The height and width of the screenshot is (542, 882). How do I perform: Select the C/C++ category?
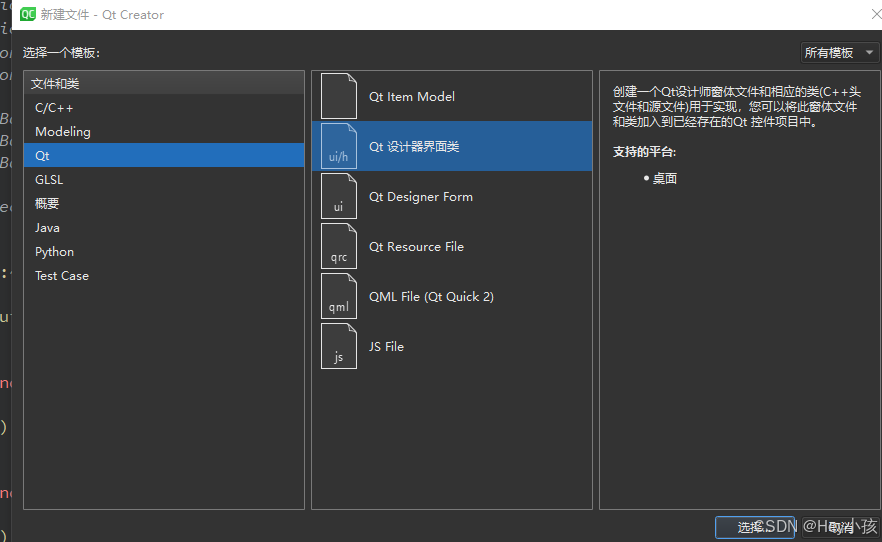pyautogui.click(x=164, y=107)
